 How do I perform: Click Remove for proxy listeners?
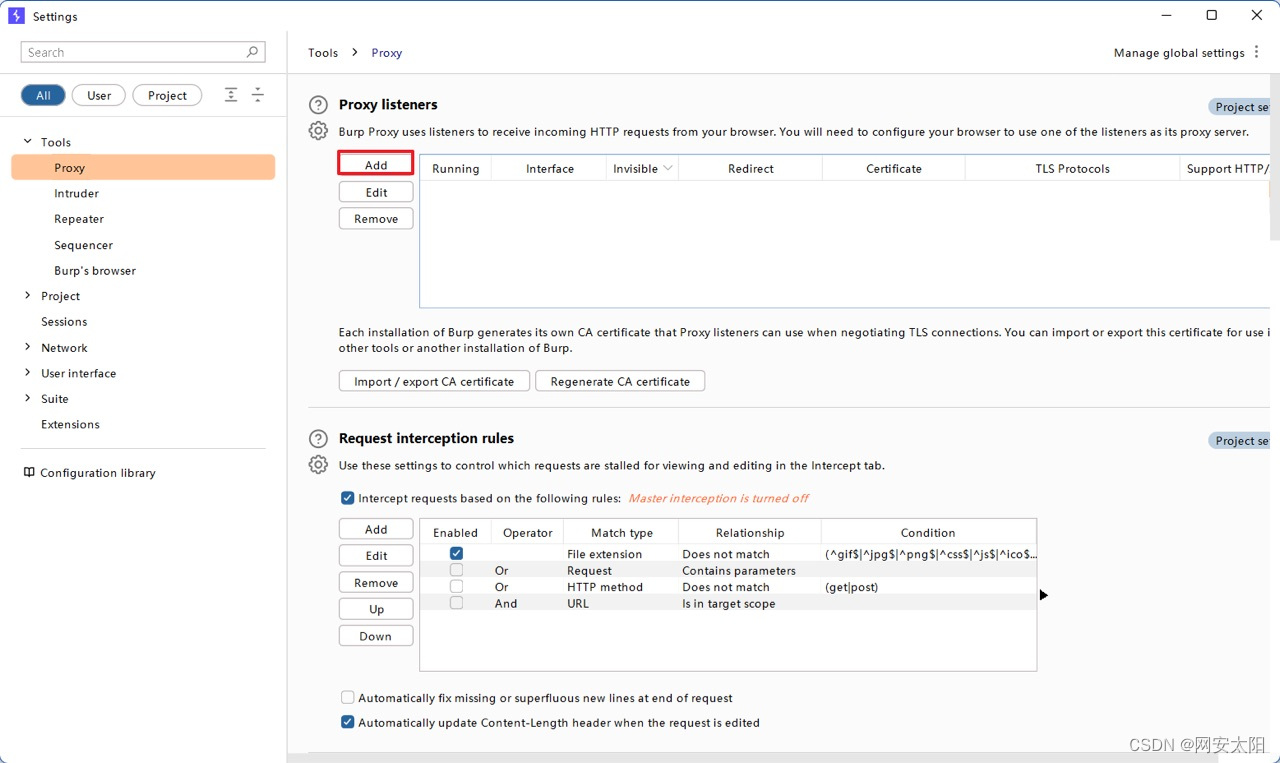376,219
